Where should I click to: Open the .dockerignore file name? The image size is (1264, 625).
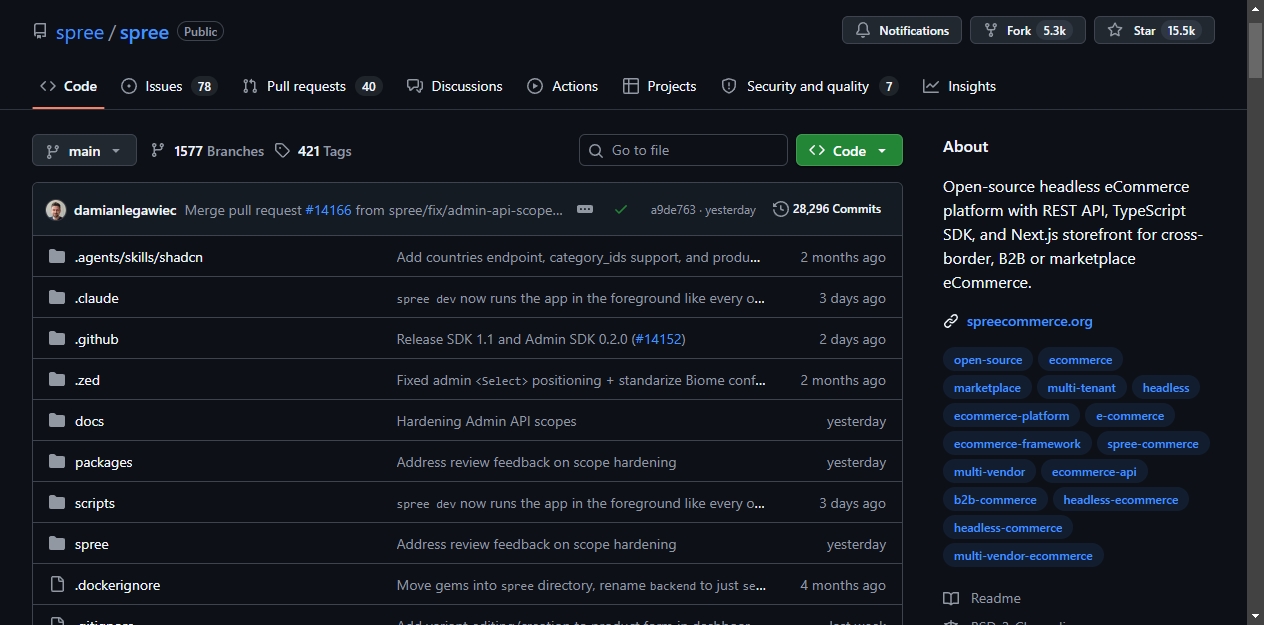(x=118, y=585)
